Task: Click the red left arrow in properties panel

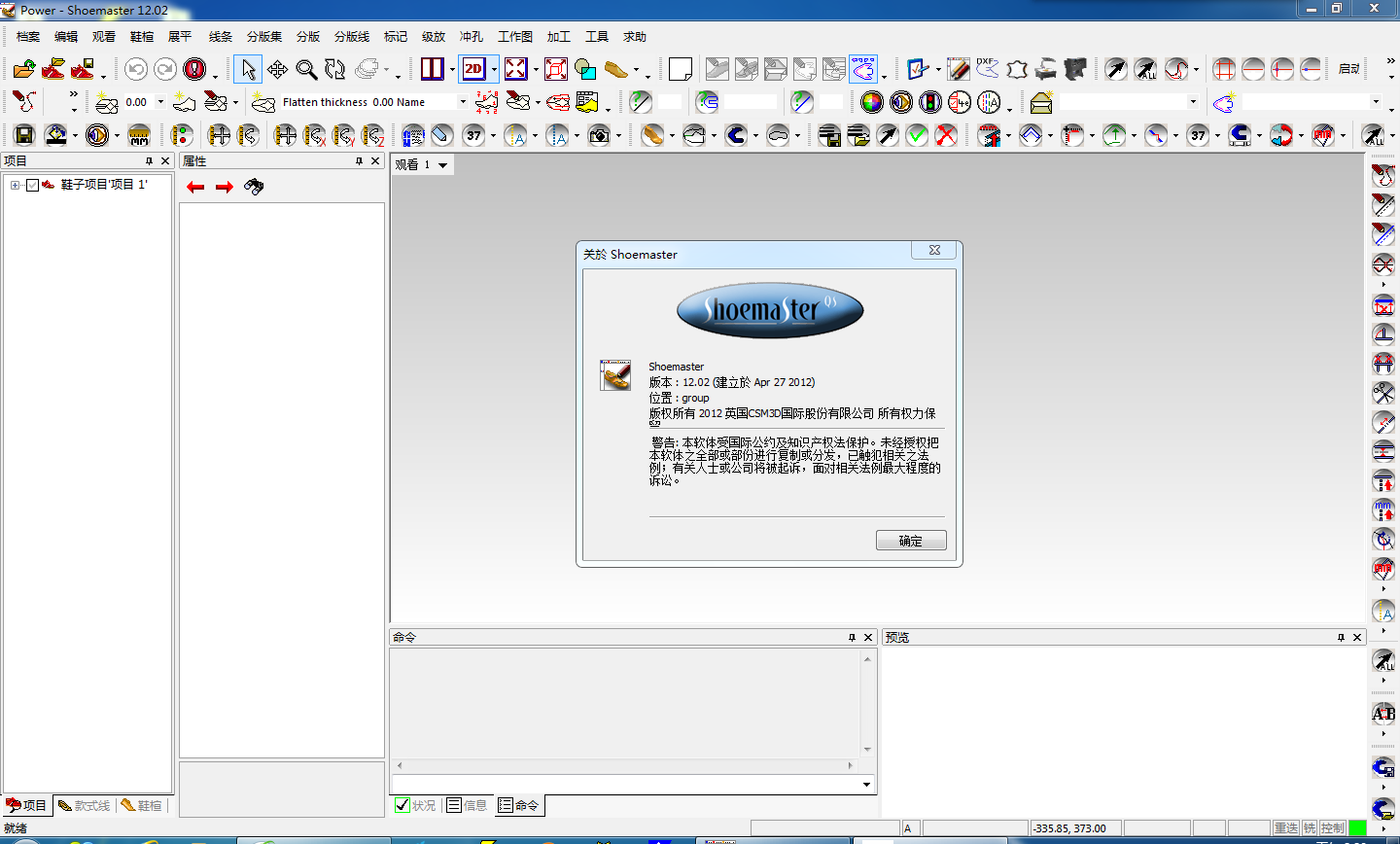Action: click(x=195, y=187)
